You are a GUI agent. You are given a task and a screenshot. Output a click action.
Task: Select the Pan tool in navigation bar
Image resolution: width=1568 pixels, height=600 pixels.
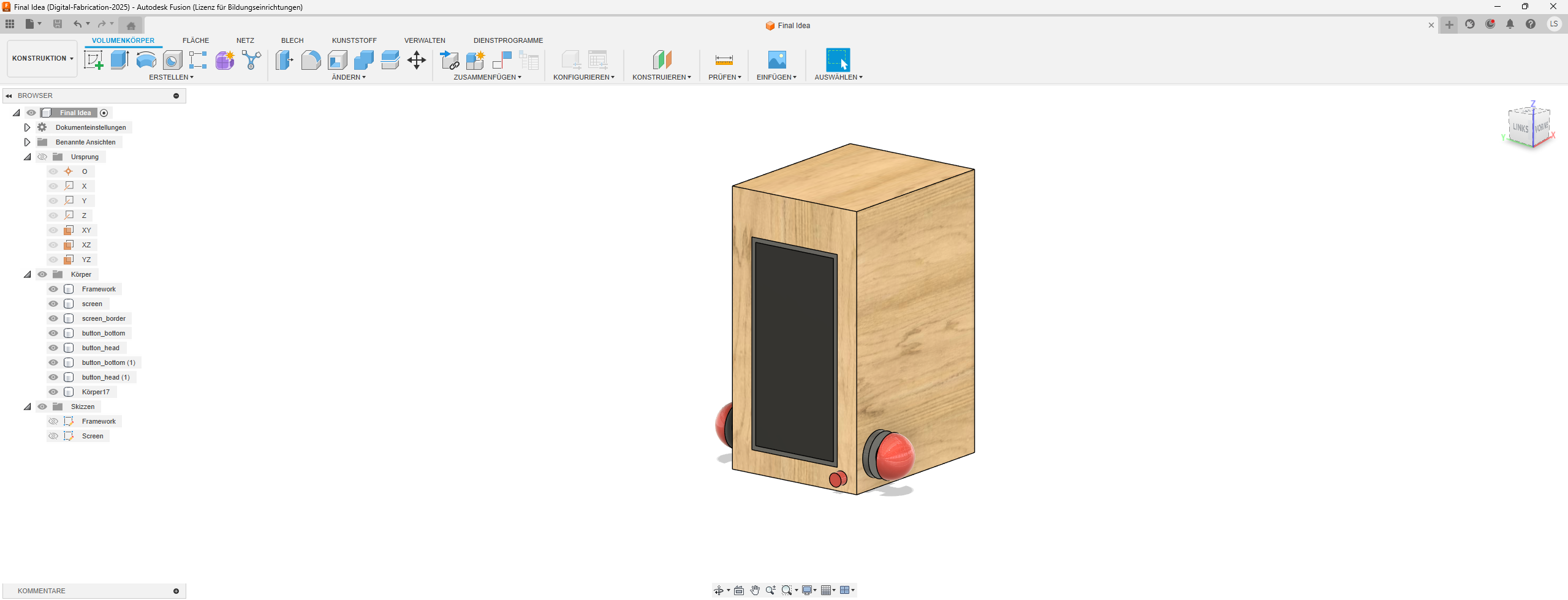(756, 590)
